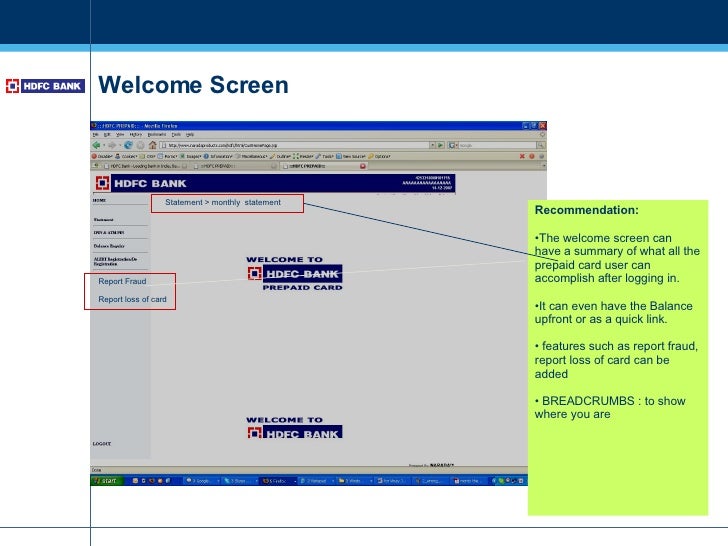Click the Google search engine icon
This screenshot has width=728, height=546.
pyautogui.click(x=451, y=145)
